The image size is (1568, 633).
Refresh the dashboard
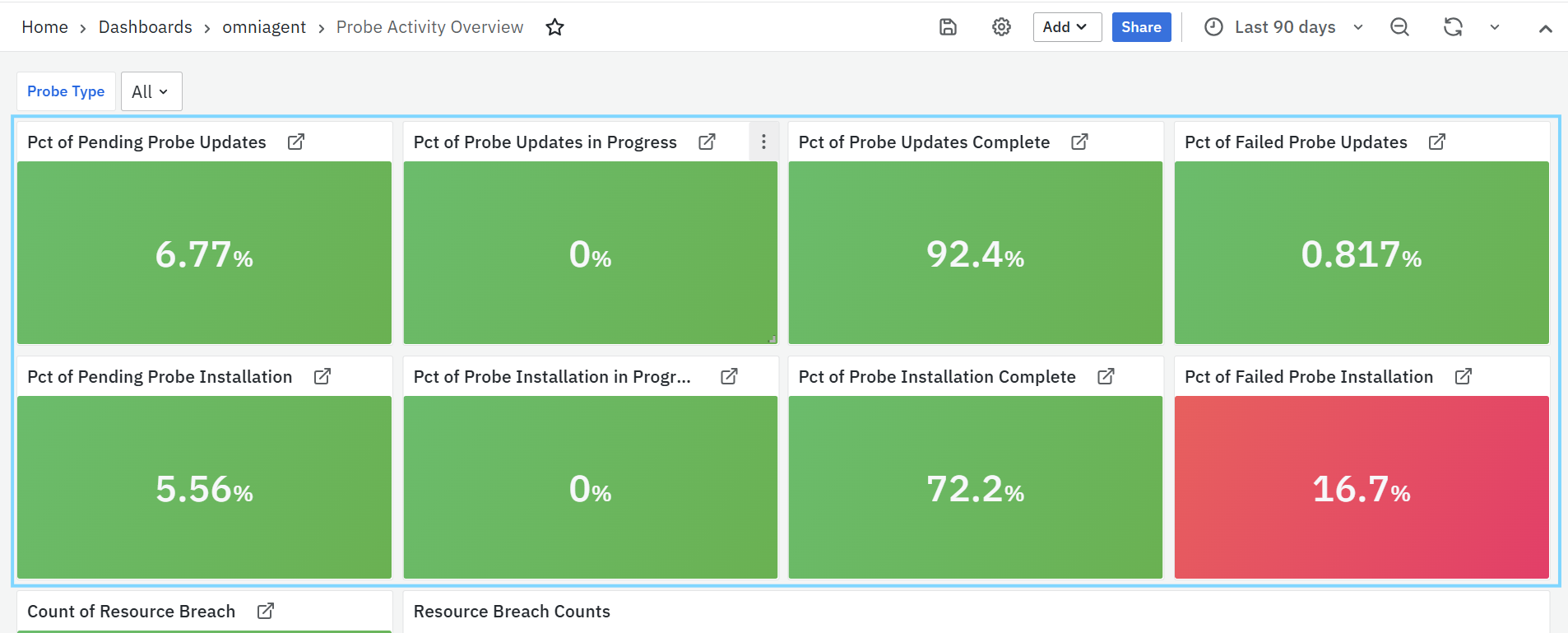point(1452,27)
